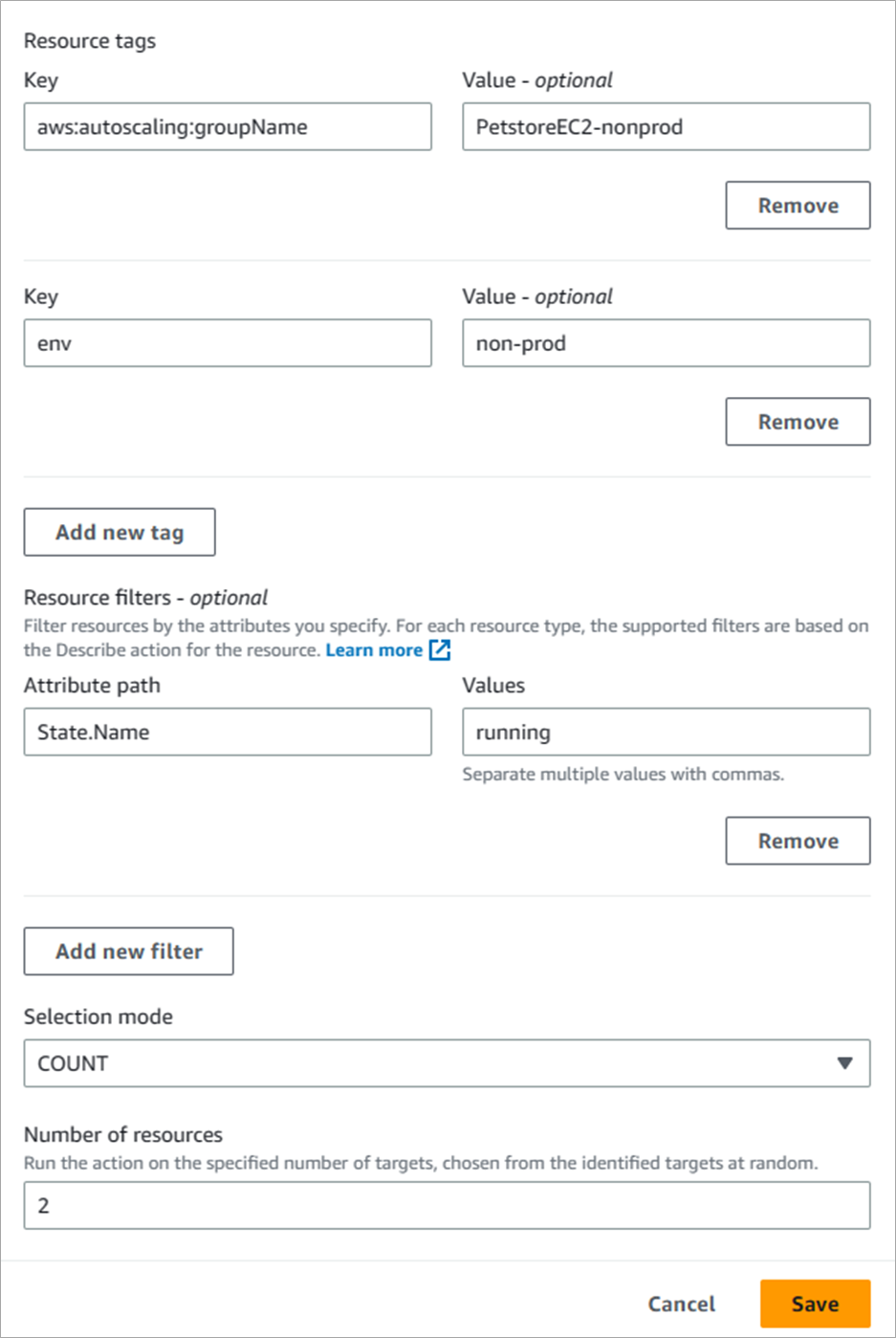
Task: Focus the Number of resources input
Action: pyautogui.click(x=447, y=1205)
